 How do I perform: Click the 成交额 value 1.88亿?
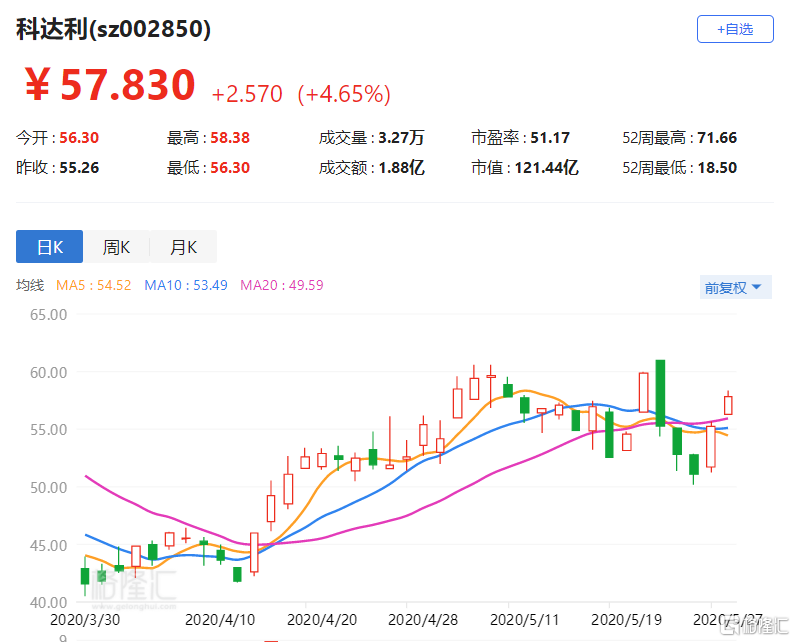pos(402,167)
